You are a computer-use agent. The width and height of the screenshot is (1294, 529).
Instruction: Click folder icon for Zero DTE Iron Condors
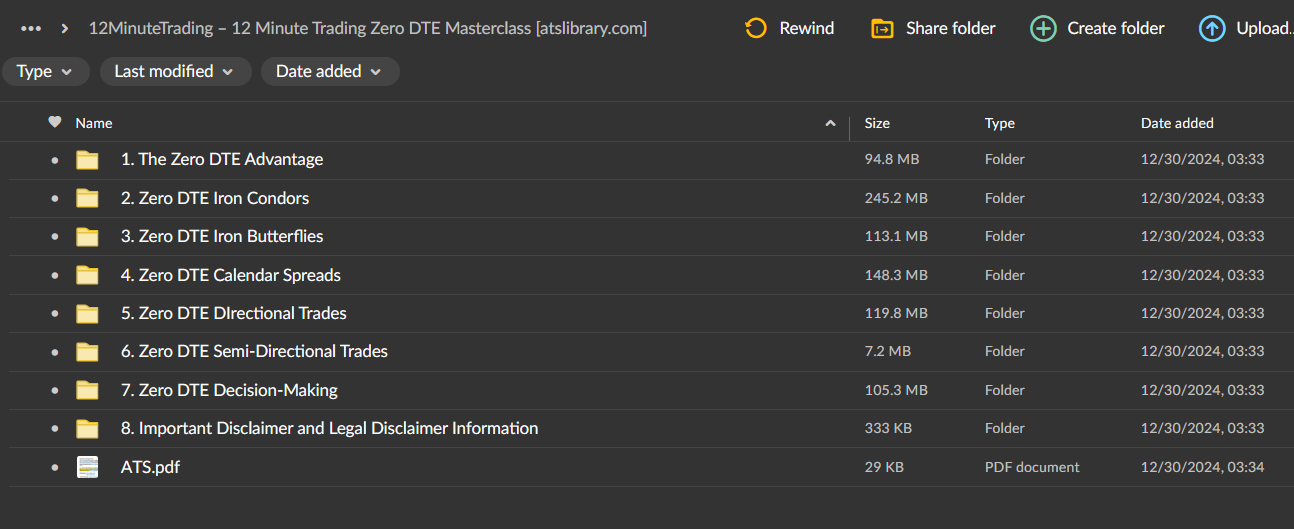pyautogui.click(x=88, y=198)
